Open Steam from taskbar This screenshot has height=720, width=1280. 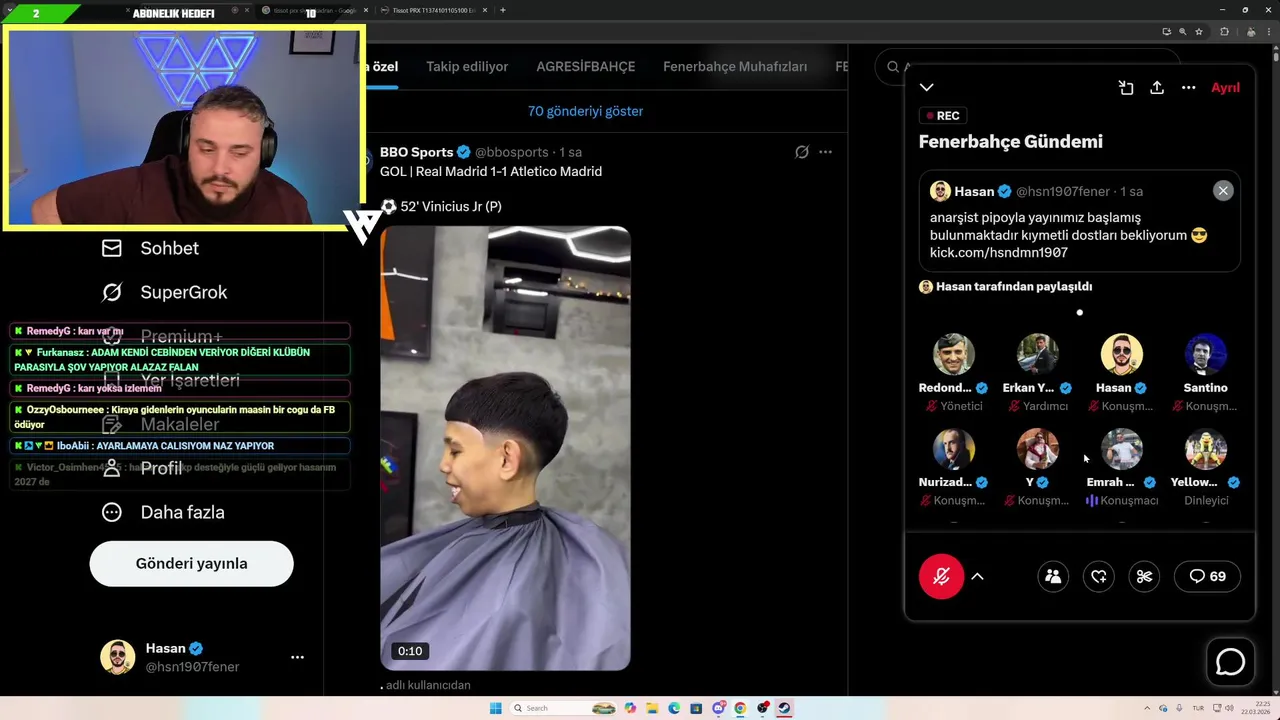pyautogui.click(x=785, y=708)
